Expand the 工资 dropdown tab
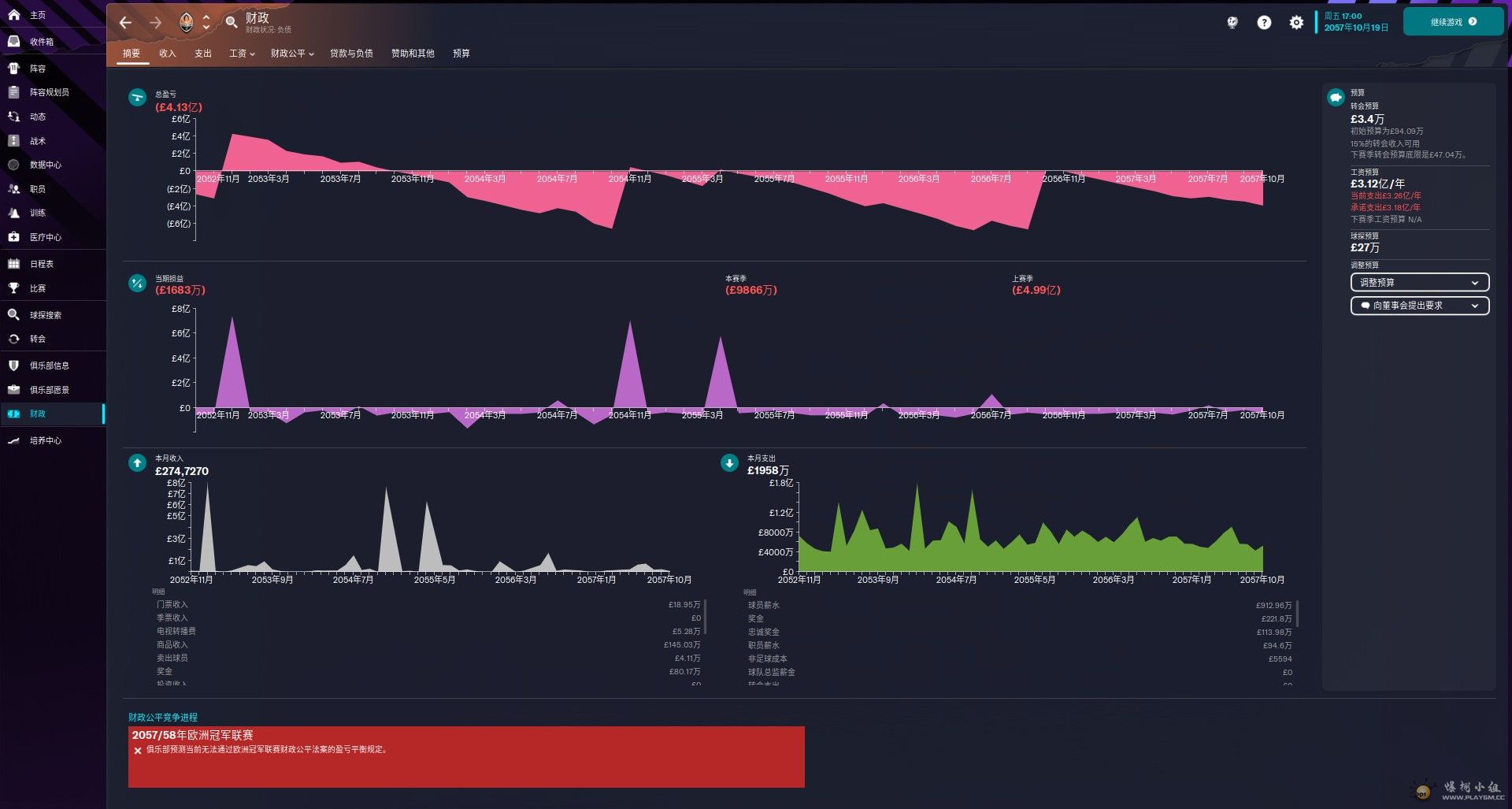The image size is (1512, 809). pyautogui.click(x=242, y=54)
